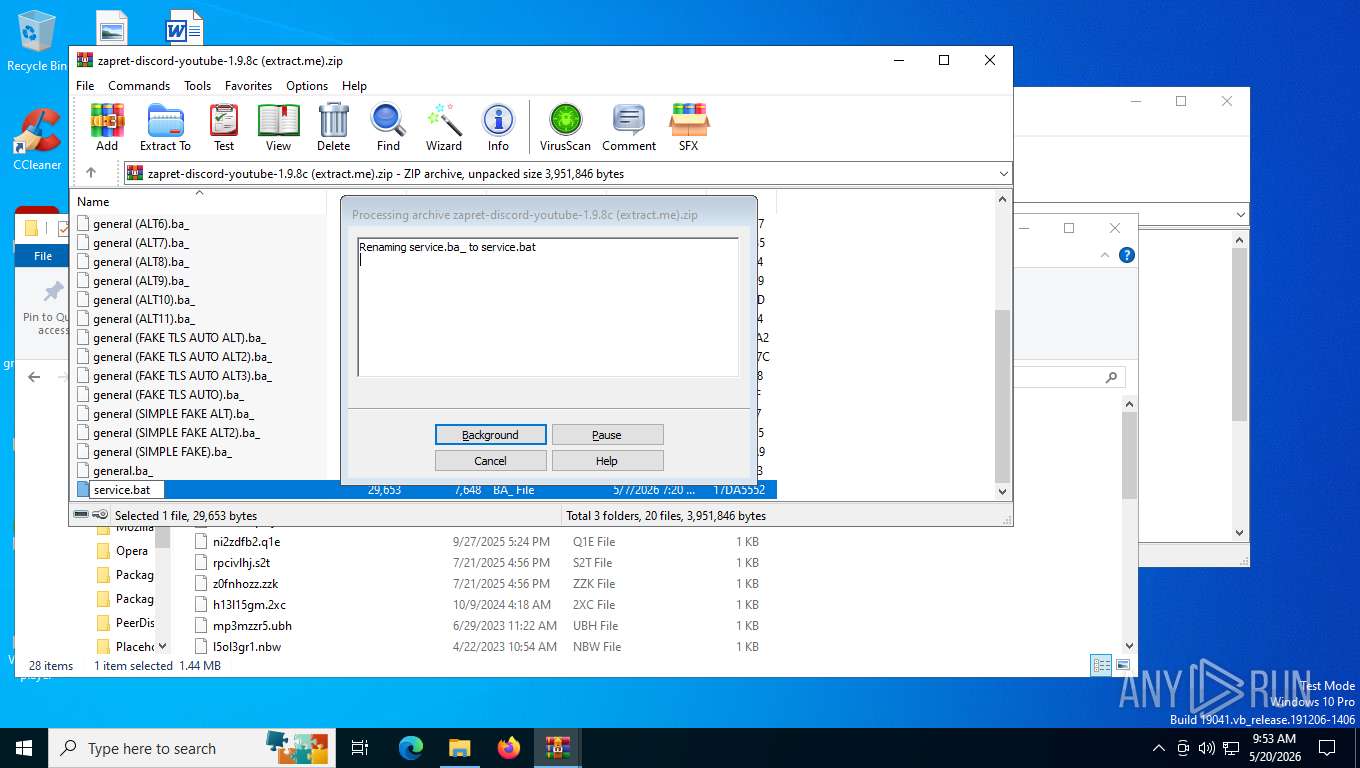Open the CCleaner desktop shortcut
This screenshot has width=1360, height=768.
tap(37, 139)
